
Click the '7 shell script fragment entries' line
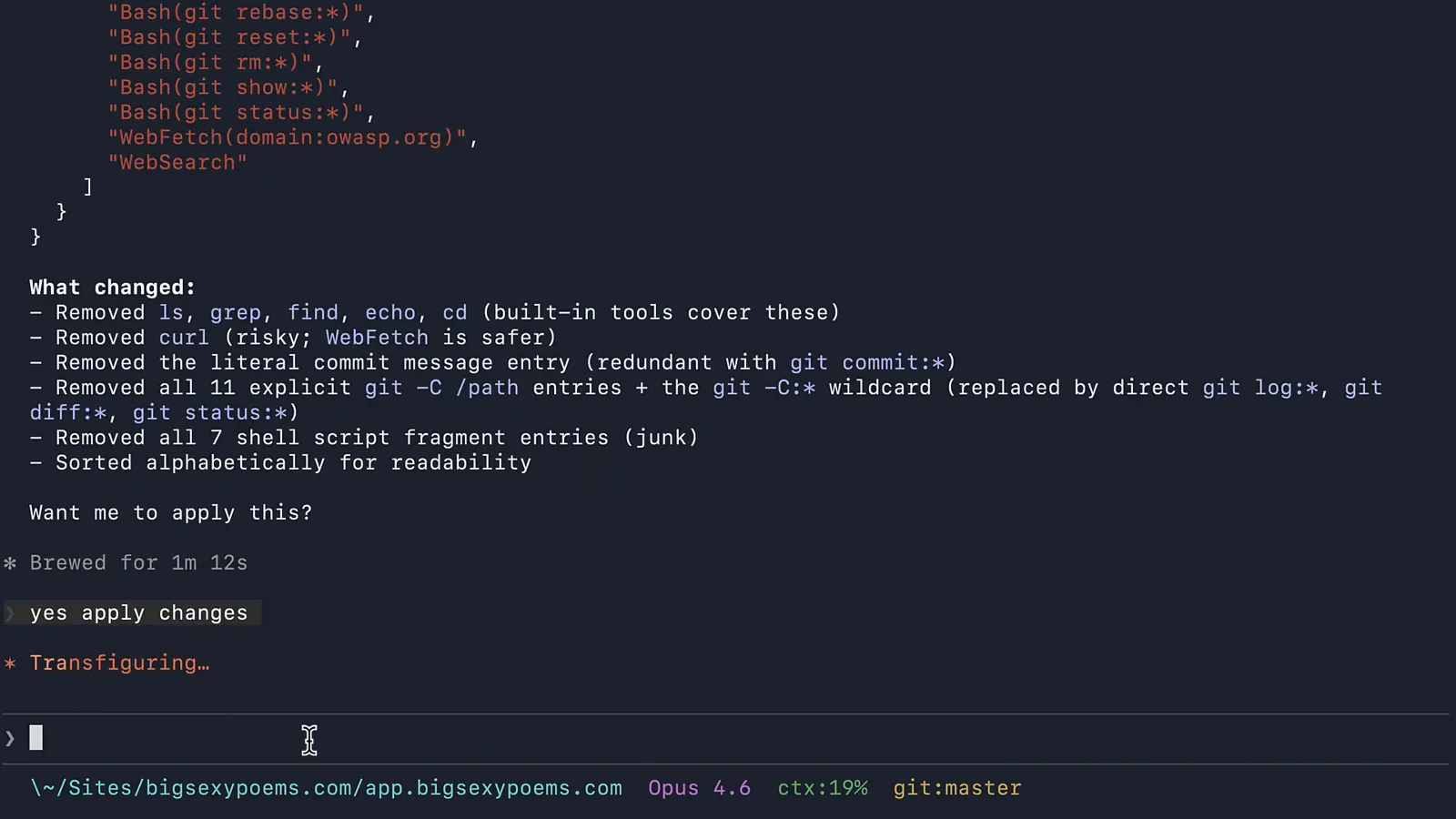[x=364, y=438]
